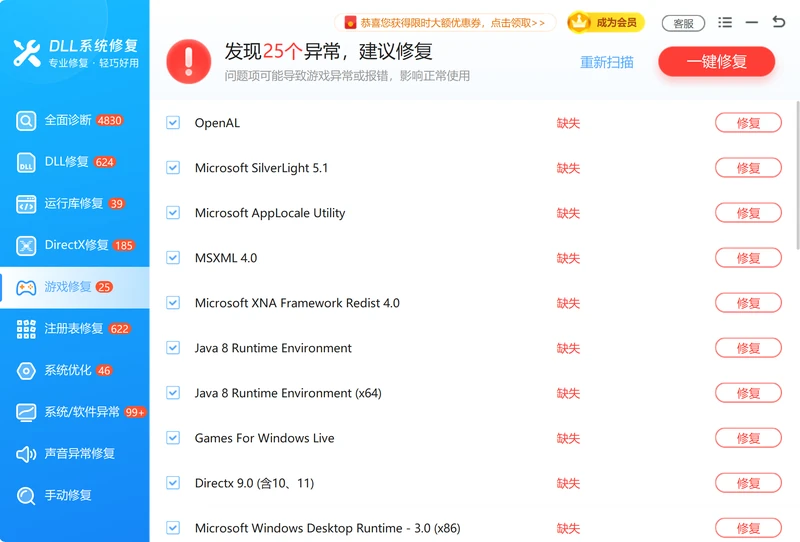800x542 pixels.
Task: Click the coupon banner 点击领取 link
Action: point(445,22)
